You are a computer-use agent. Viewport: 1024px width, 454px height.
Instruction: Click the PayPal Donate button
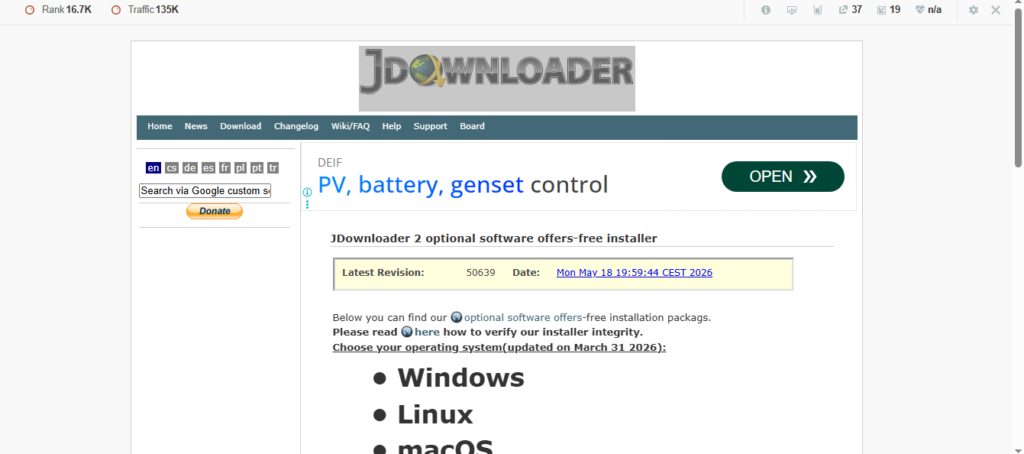point(214,211)
